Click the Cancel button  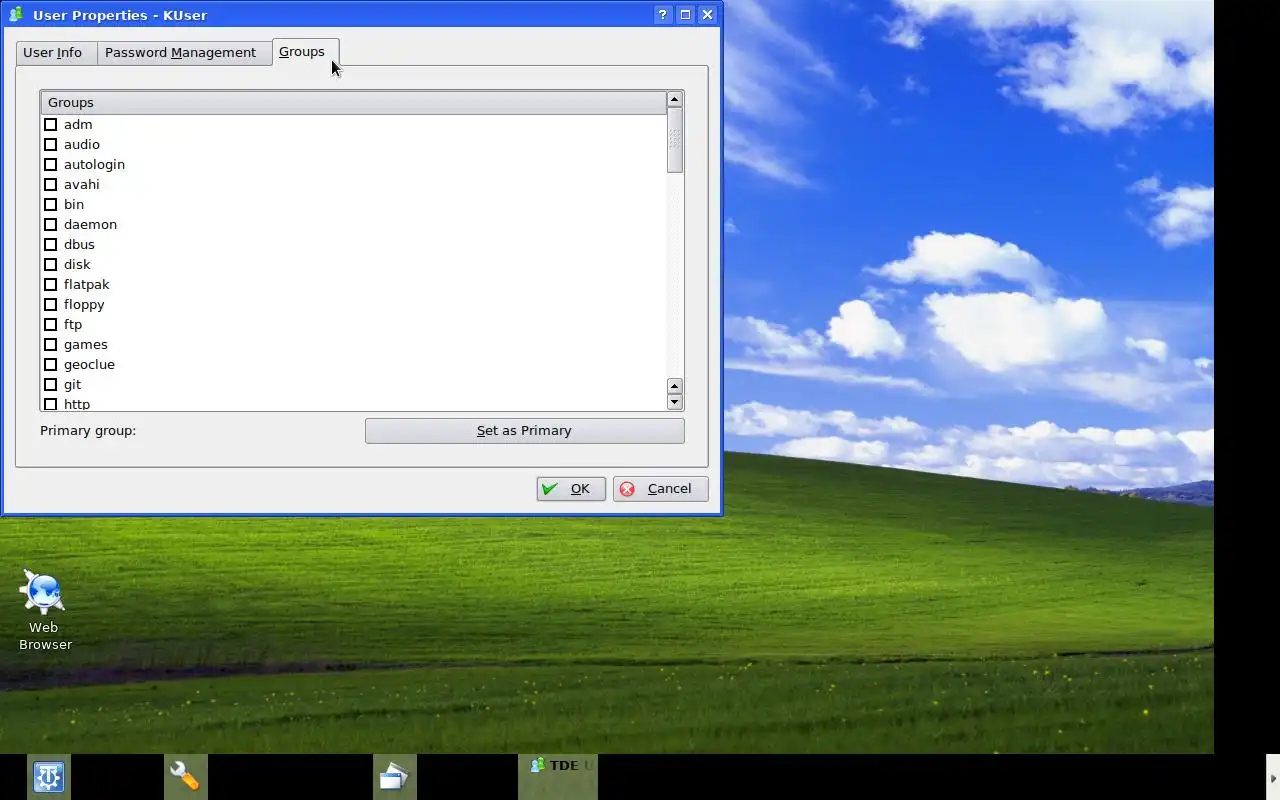(660, 488)
